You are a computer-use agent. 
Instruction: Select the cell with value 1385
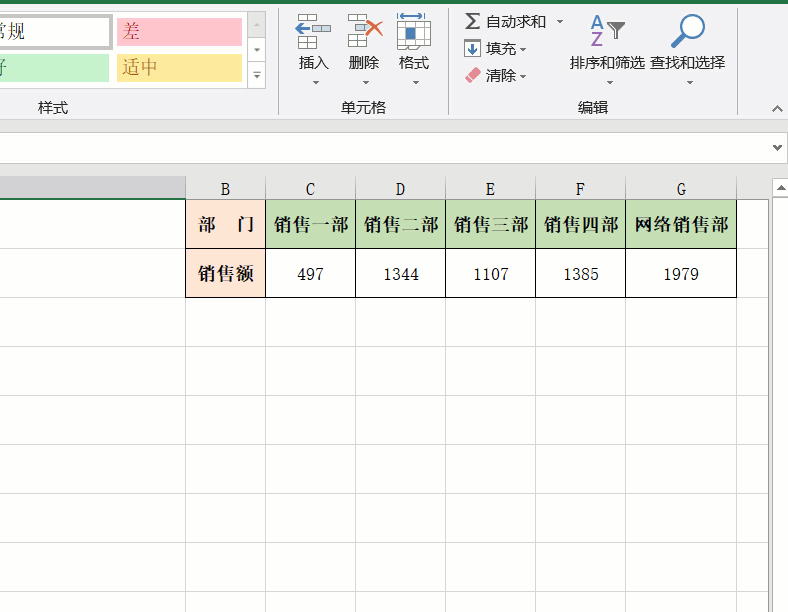(x=580, y=273)
